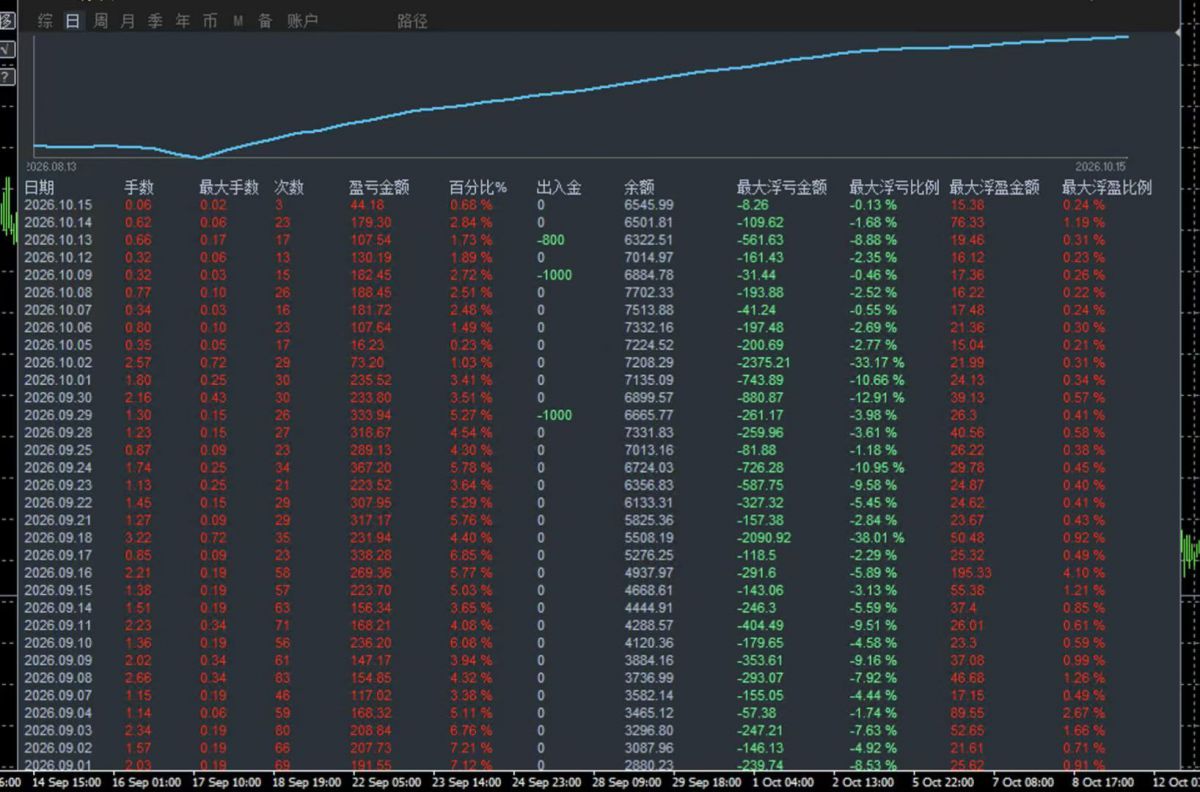Open the 季 quarterly tab
This screenshot has width=1200, height=792.
[155, 20]
